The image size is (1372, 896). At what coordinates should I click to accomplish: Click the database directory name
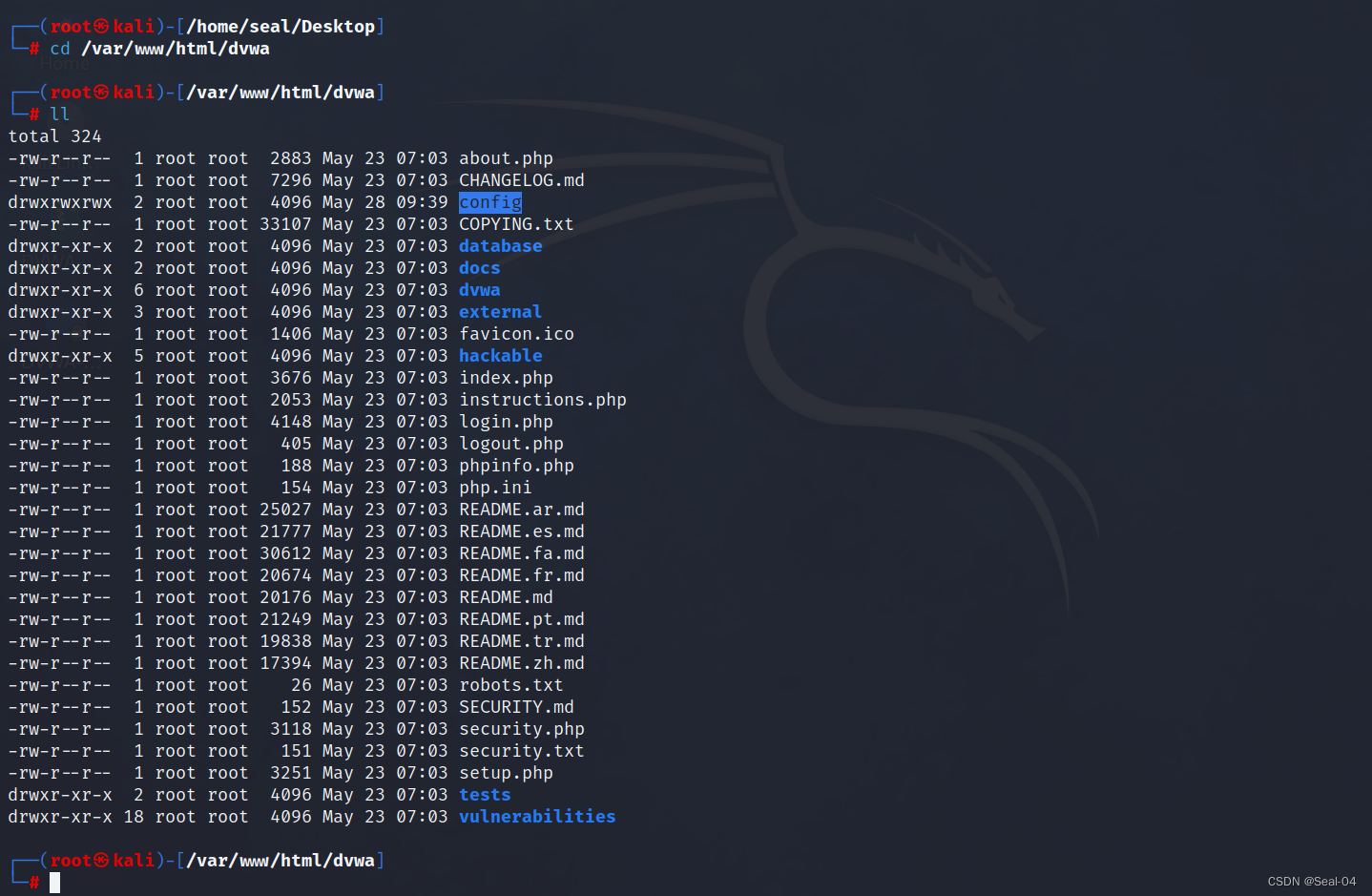501,246
